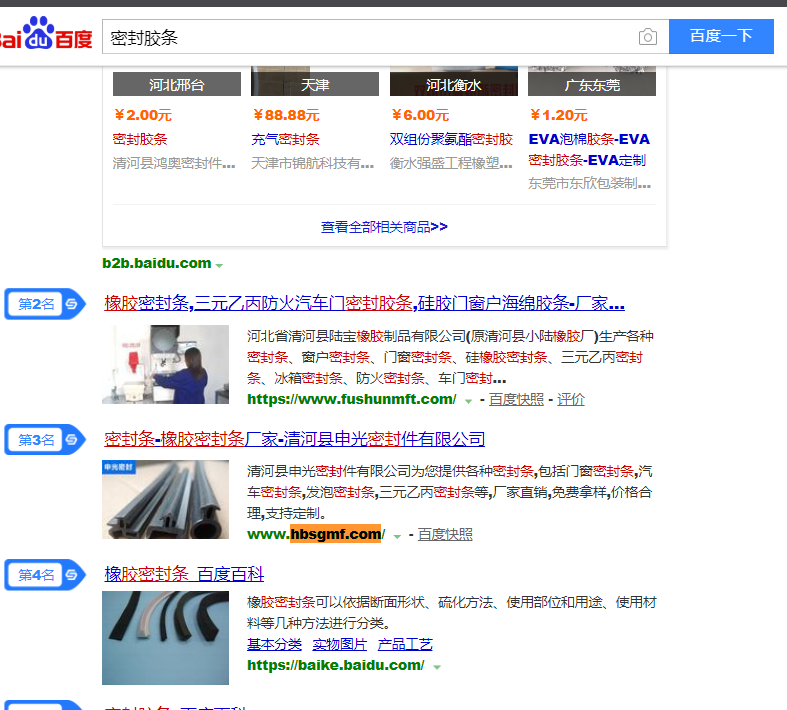Click the Baike rubber seal strip thumbnail

(x=166, y=638)
